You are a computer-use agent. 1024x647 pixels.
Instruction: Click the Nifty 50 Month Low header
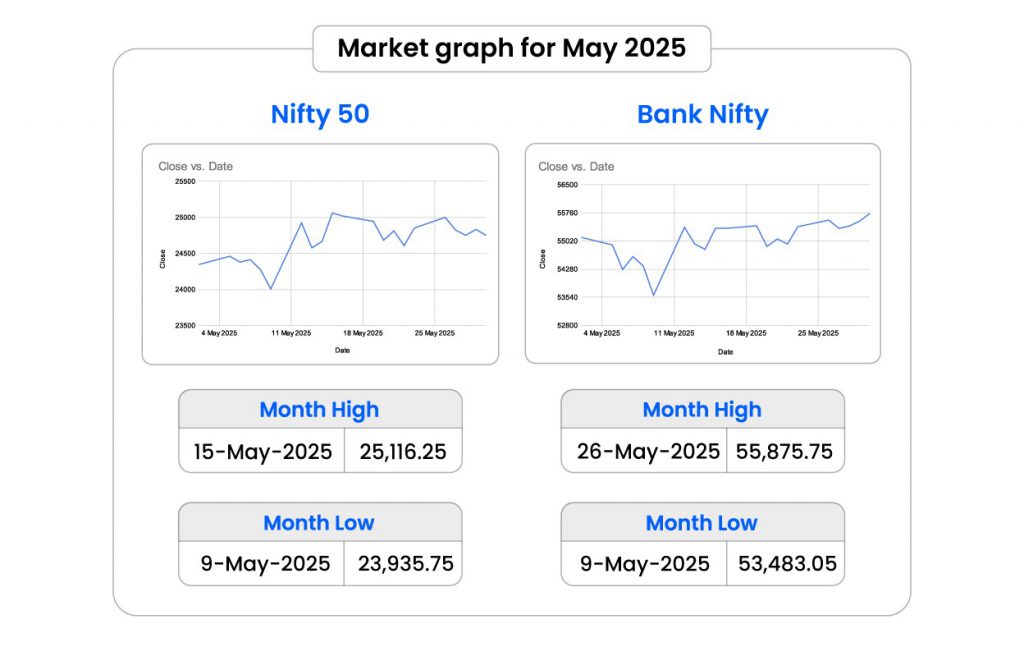point(319,522)
